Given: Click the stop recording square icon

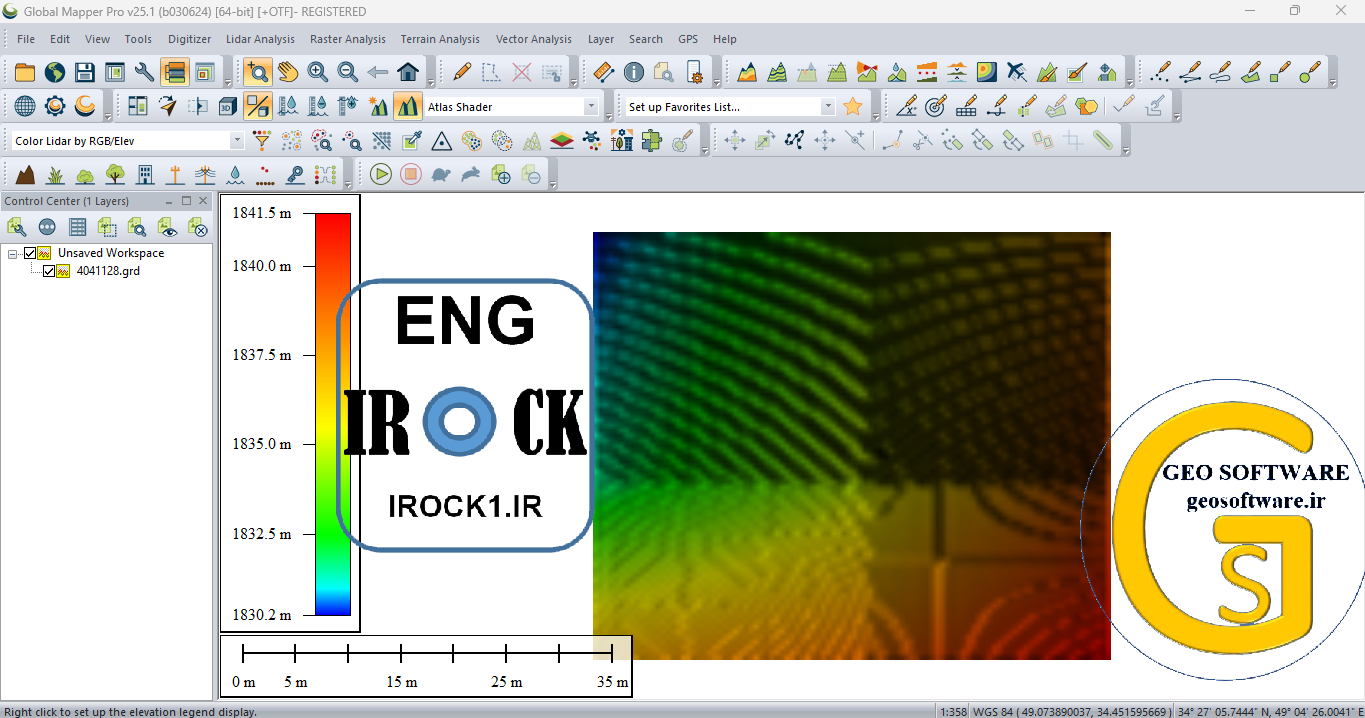Looking at the screenshot, I should (411, 174).
